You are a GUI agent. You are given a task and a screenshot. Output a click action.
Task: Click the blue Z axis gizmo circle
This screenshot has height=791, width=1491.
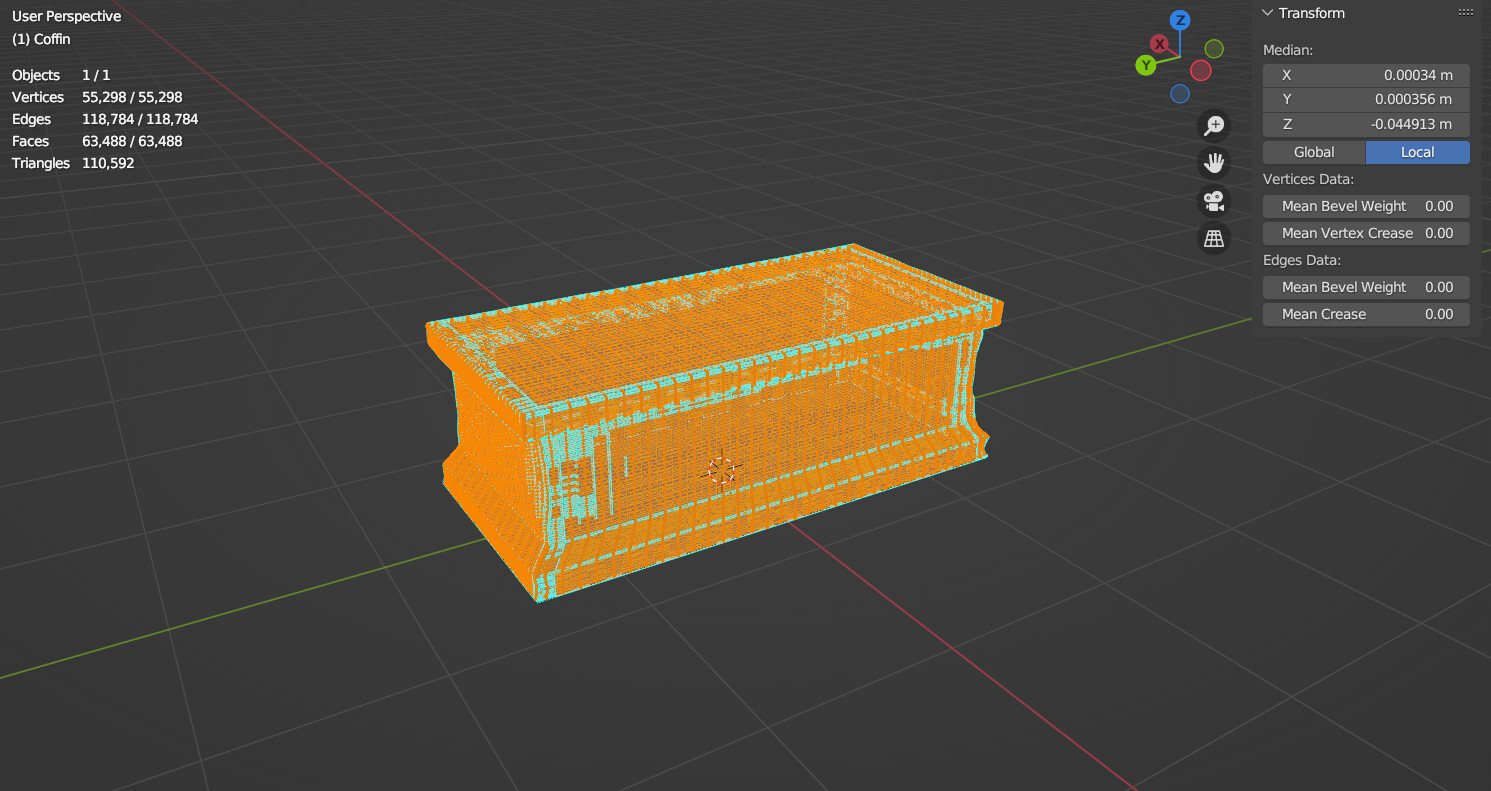point(1181,20)
